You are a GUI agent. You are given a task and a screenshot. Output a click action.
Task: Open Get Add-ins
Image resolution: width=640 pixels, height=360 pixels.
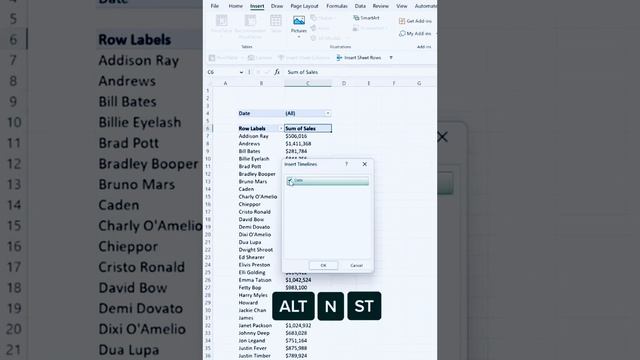[x=415, y=21]
